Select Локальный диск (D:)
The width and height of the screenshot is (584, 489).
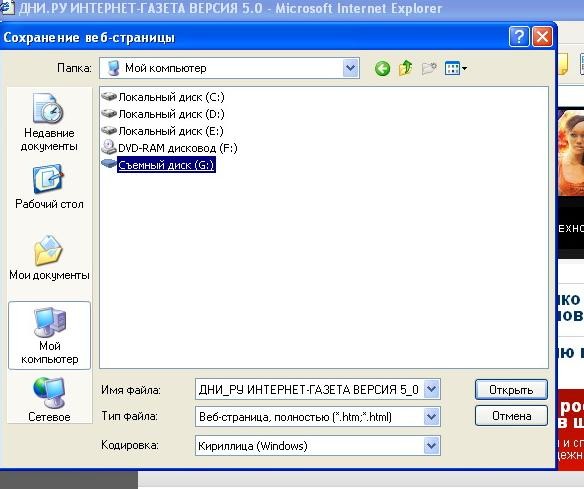coord(163,114)
